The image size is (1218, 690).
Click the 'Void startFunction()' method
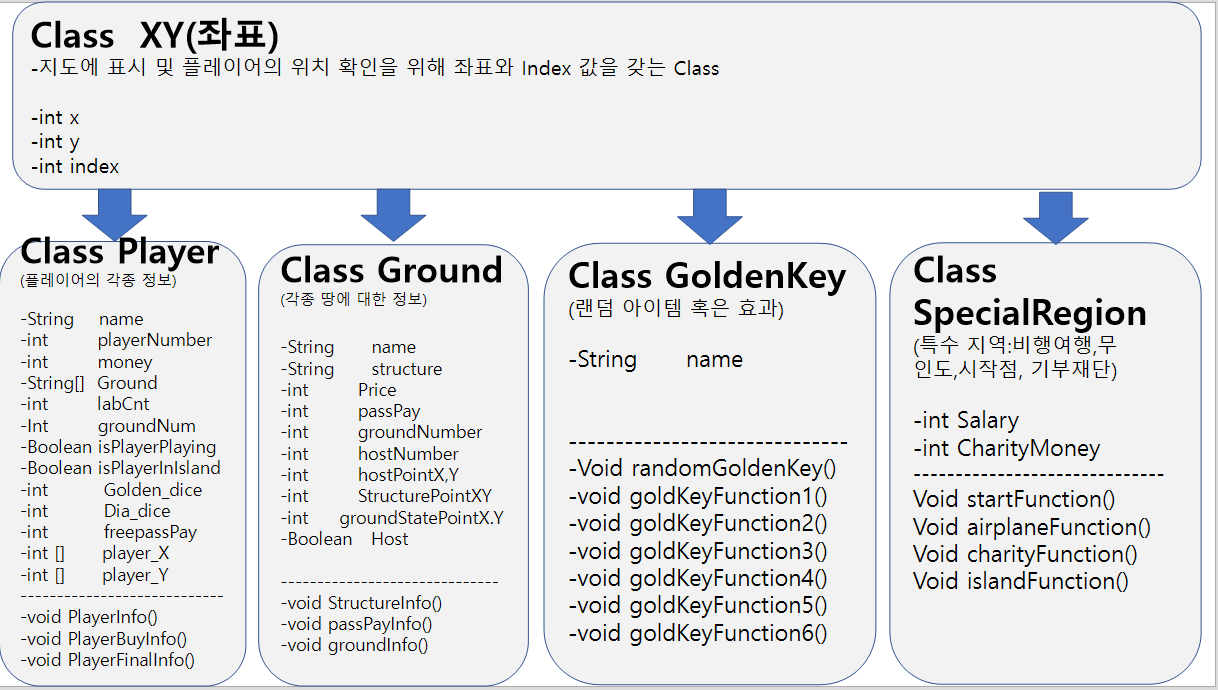click(x=1014, y=499)
